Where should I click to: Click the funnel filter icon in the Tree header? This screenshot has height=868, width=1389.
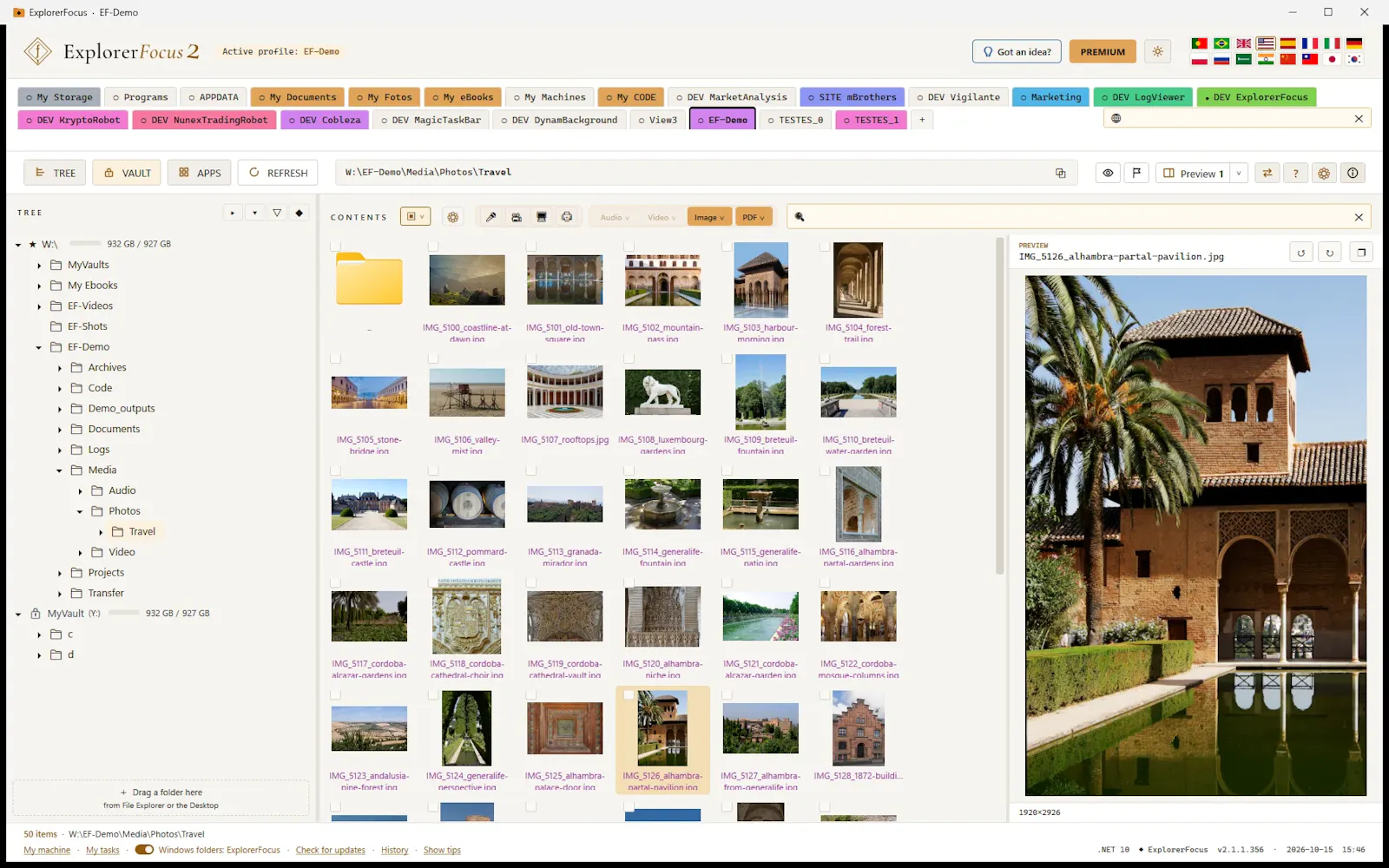277,213
